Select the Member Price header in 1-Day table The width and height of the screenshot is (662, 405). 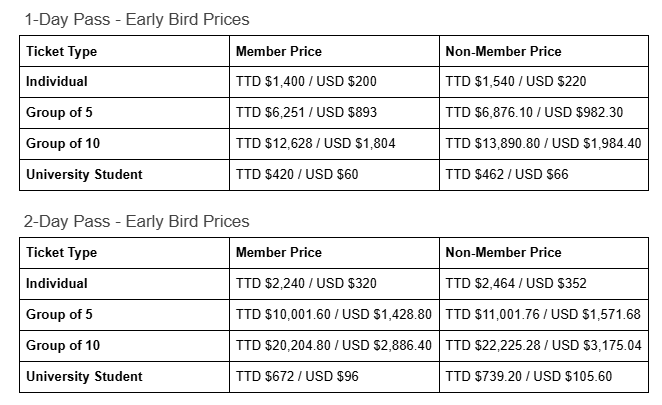pyautogui.click(x=334, y=51)
